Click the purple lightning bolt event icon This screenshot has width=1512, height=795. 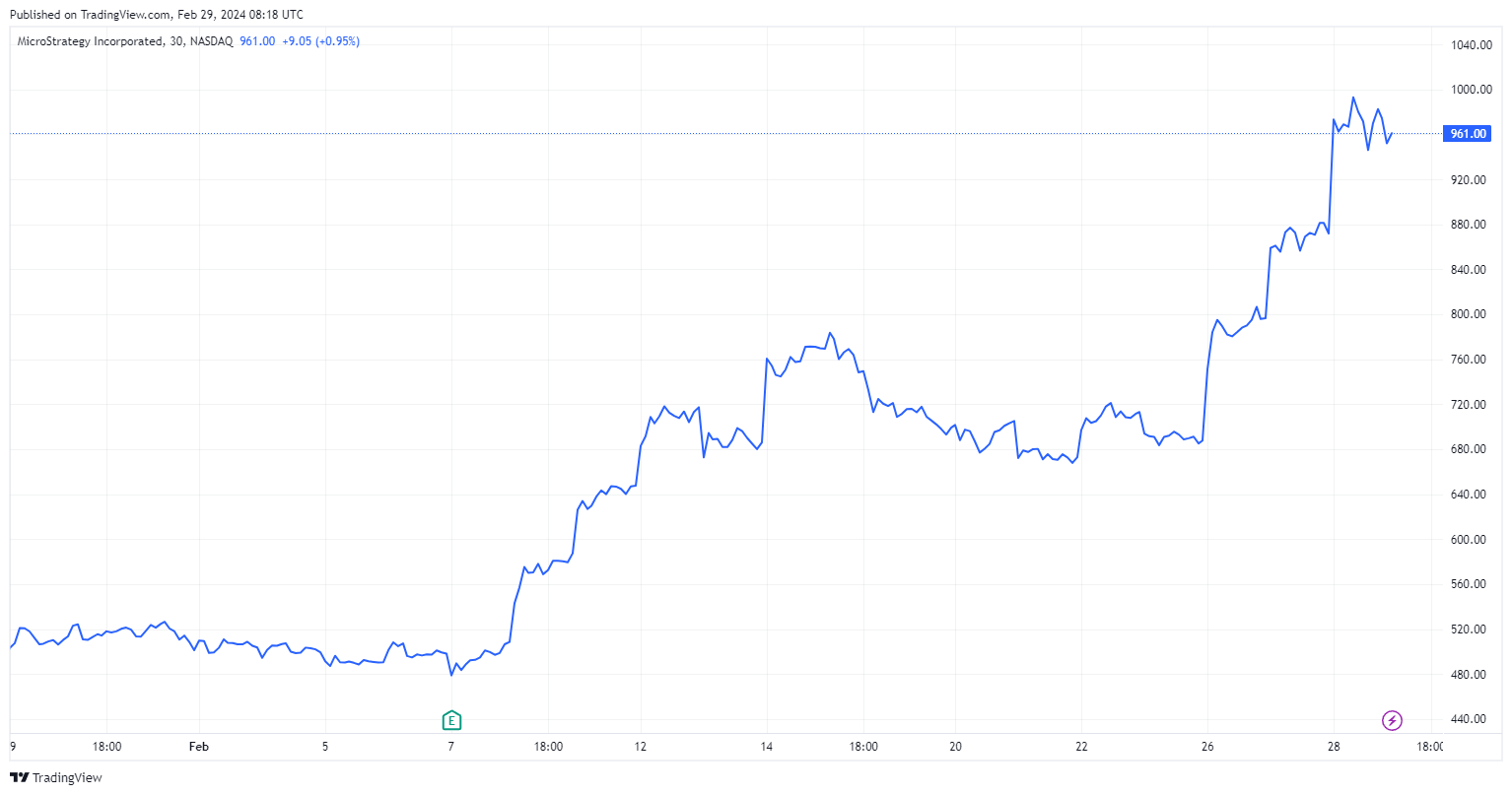click(x=1392, y=720)
